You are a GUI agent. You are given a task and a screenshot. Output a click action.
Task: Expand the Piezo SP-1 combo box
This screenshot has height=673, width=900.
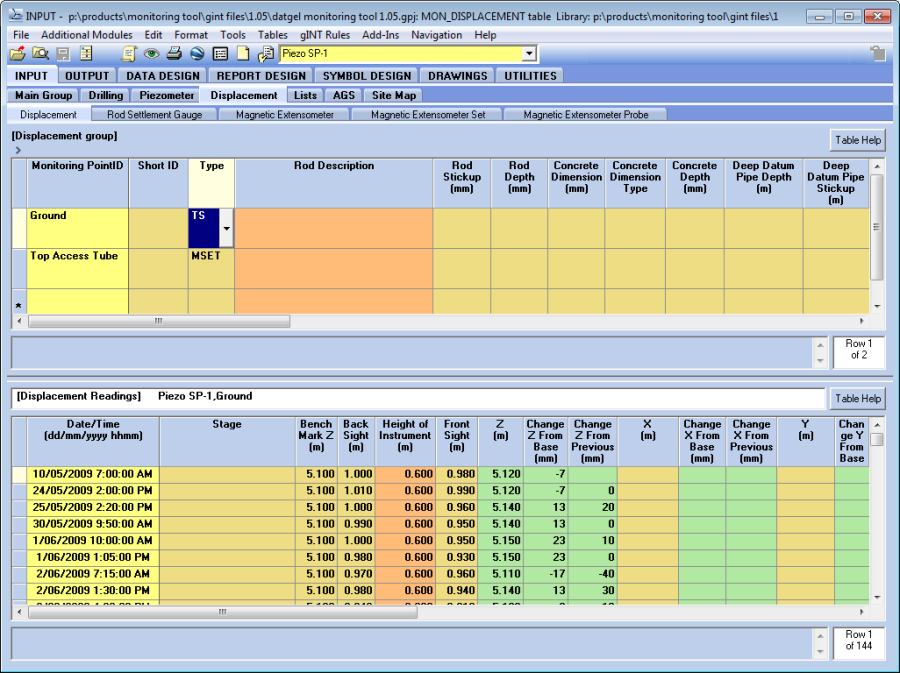click(x=529, y=54)
